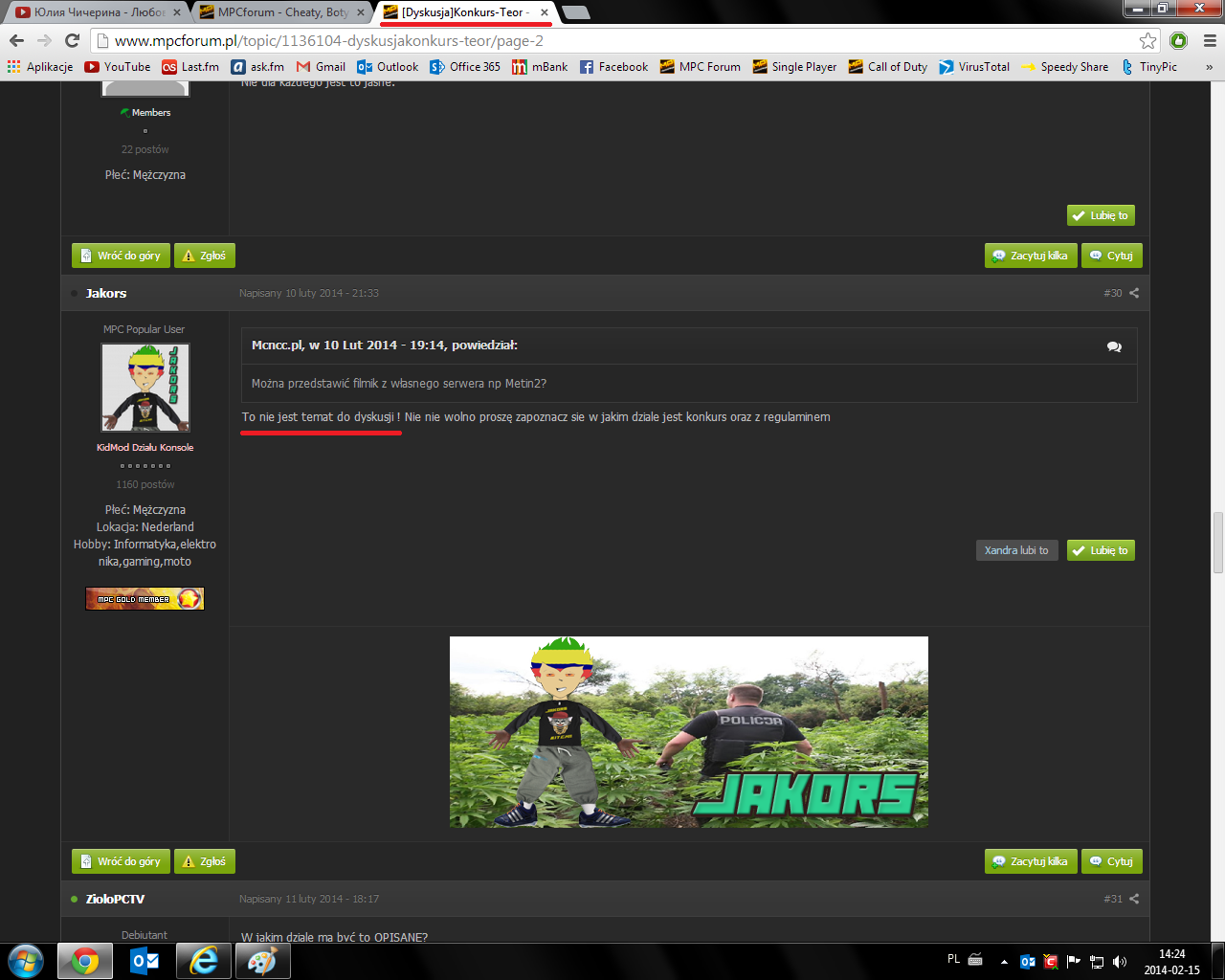
Task: Open YouTube bookmark
Action: click(x=118, y=67)
